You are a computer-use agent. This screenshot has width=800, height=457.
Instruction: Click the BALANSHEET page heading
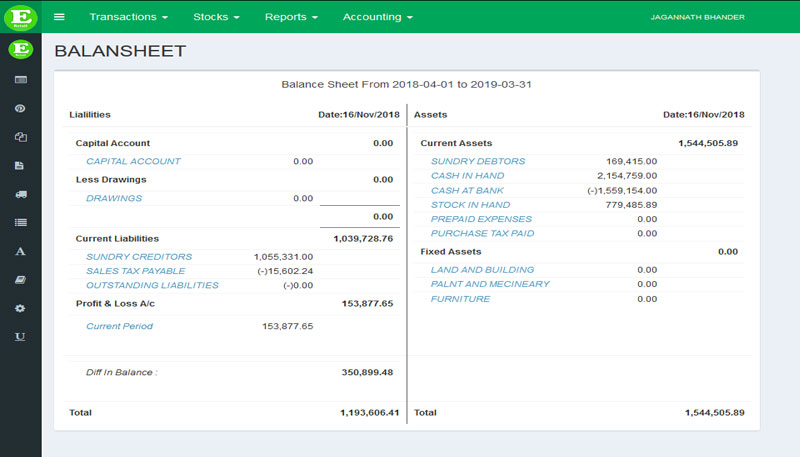(120, 51)
